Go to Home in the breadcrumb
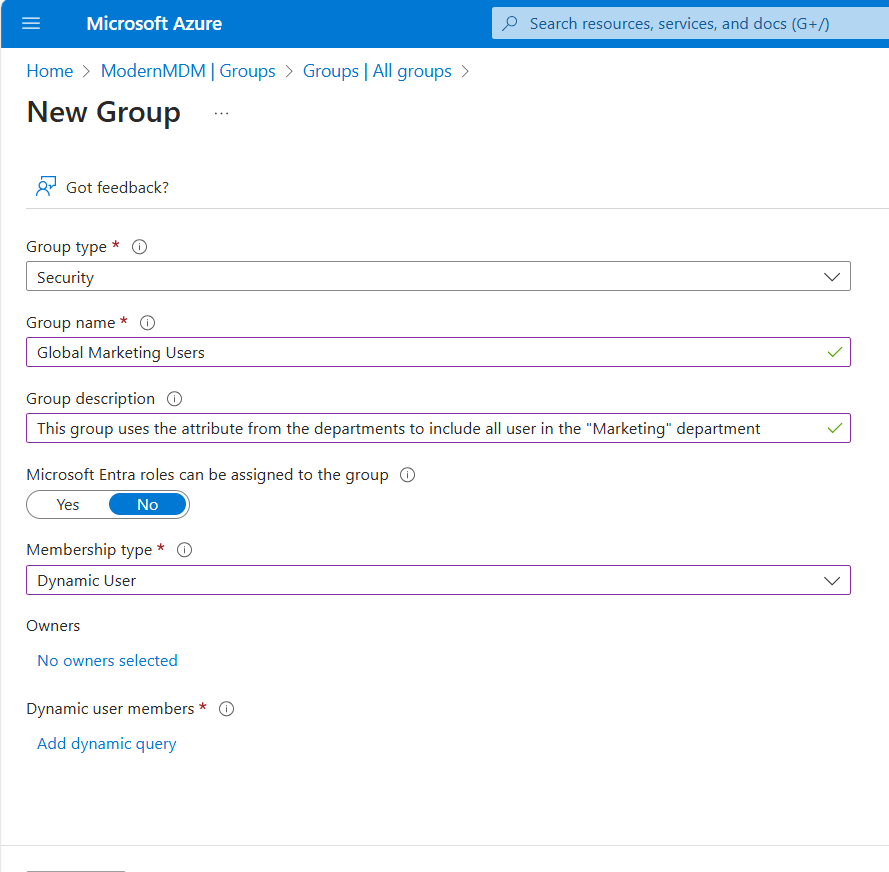The width and height of the screenshot is (889, 872). (49, 71)
